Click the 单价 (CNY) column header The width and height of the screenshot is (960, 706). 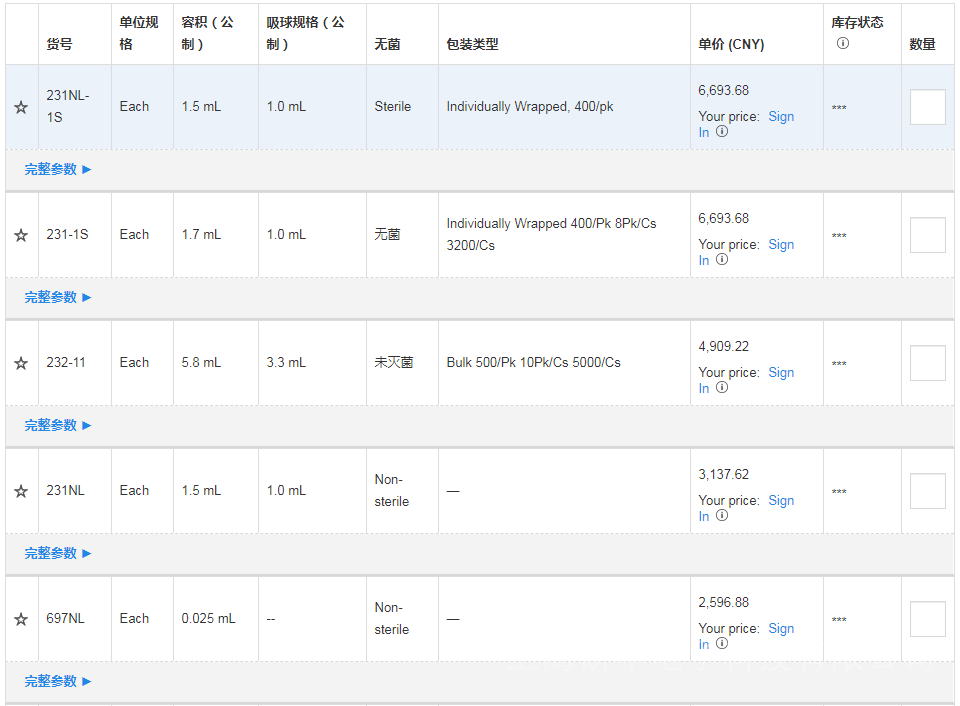(731, 45)
